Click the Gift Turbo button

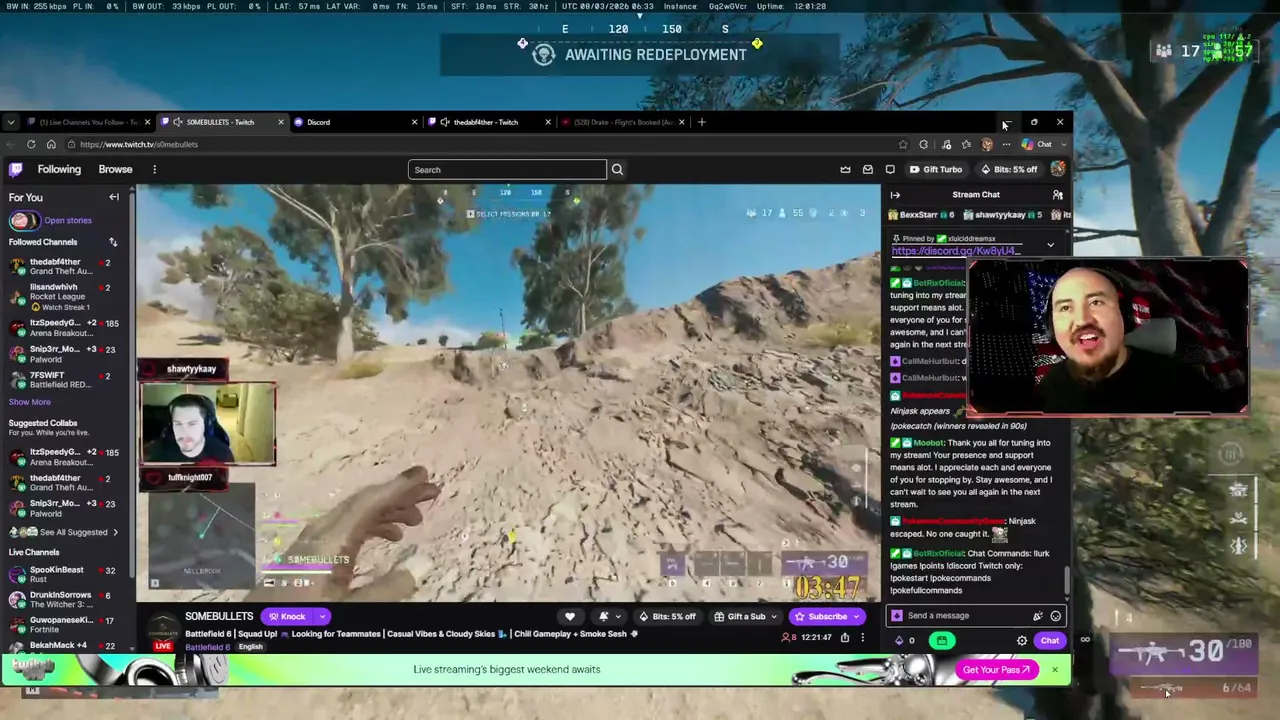coord(936,170)
